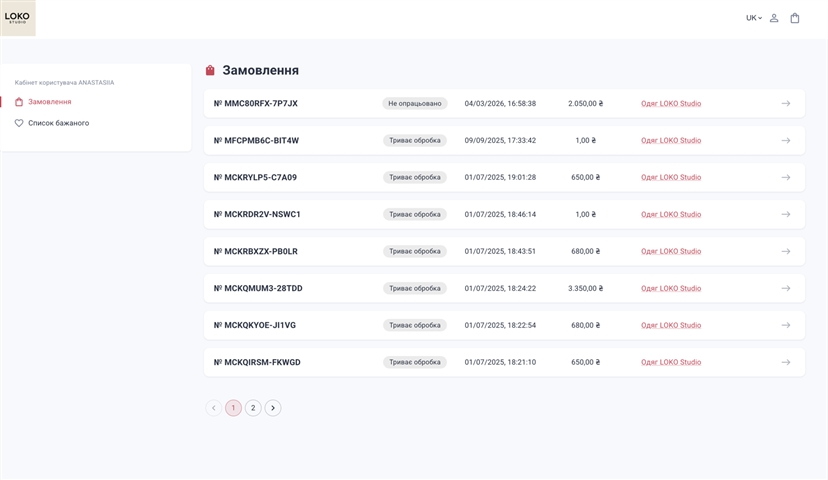Viewport: 828px width, 480px height.
Task: Click arrow icon for order MCKQIRSM-FKWGD
Action: pos(786,362)
